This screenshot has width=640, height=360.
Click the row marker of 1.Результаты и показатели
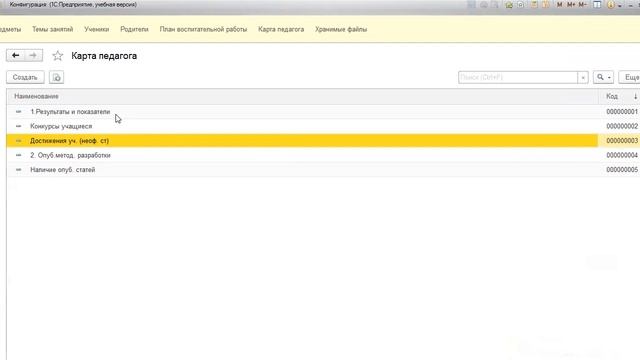click(18, 111)
